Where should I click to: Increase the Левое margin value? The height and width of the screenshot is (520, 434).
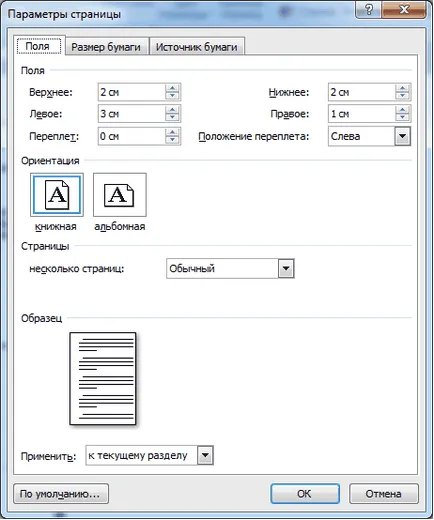172,110
